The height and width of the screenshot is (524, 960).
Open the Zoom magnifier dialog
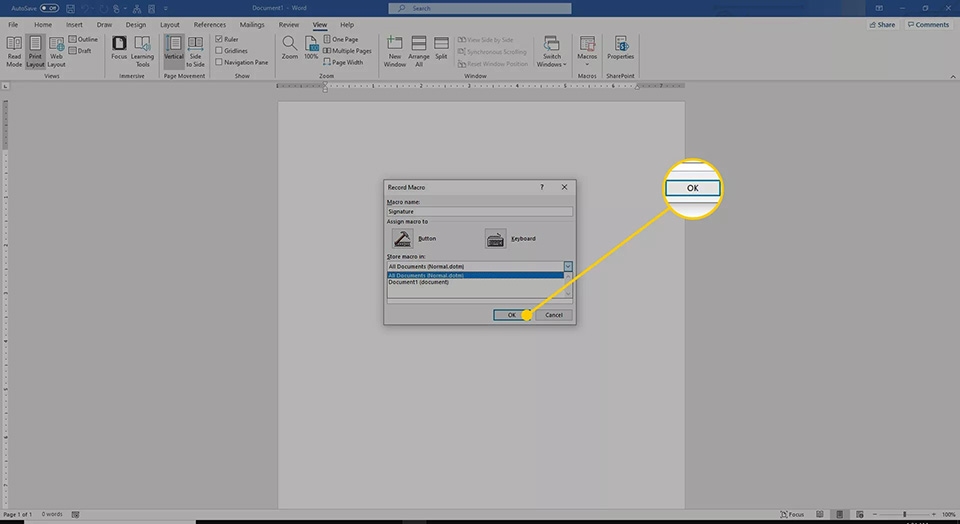pos(290,48)
